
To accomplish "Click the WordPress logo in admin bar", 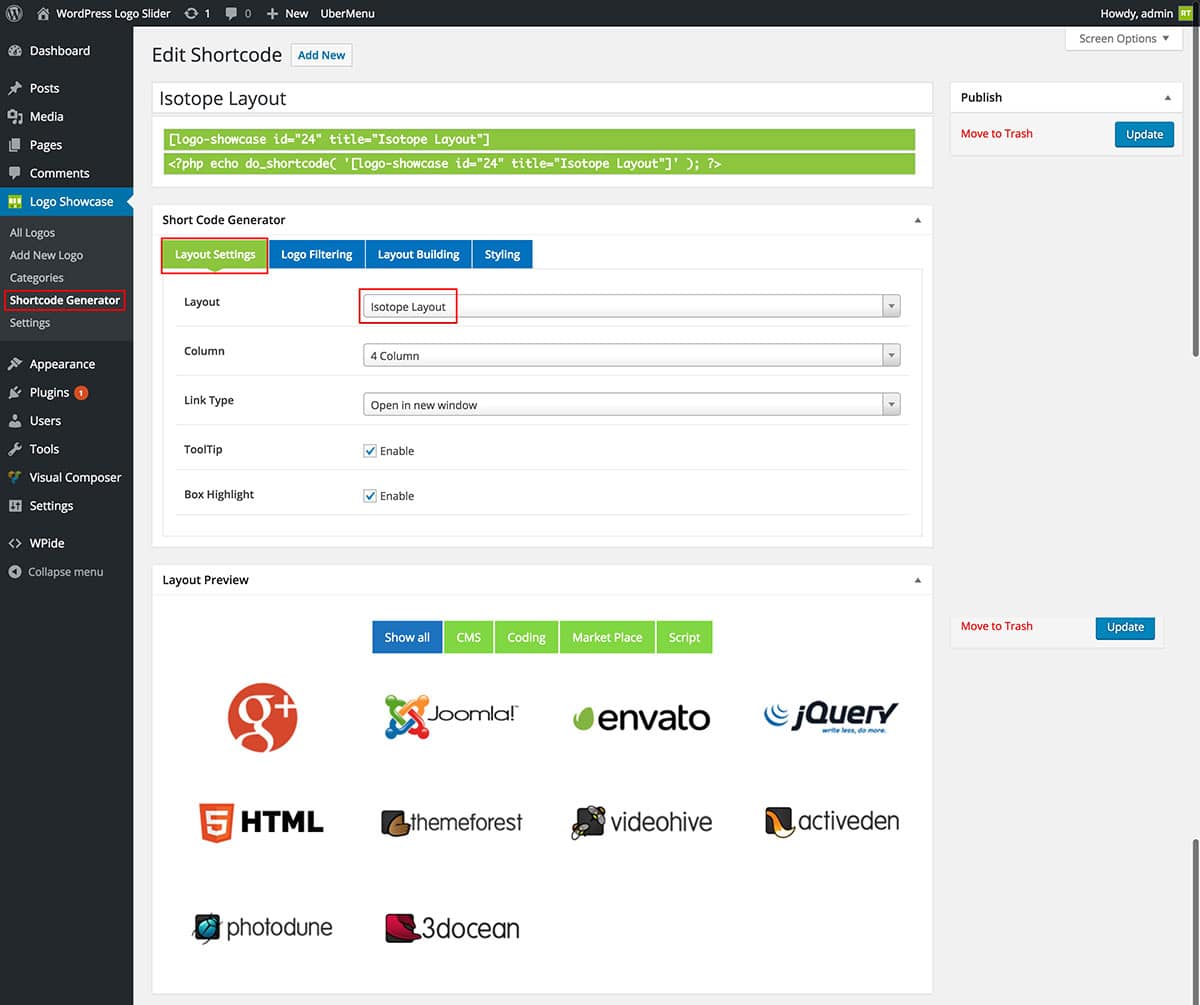I will (14, 13).
